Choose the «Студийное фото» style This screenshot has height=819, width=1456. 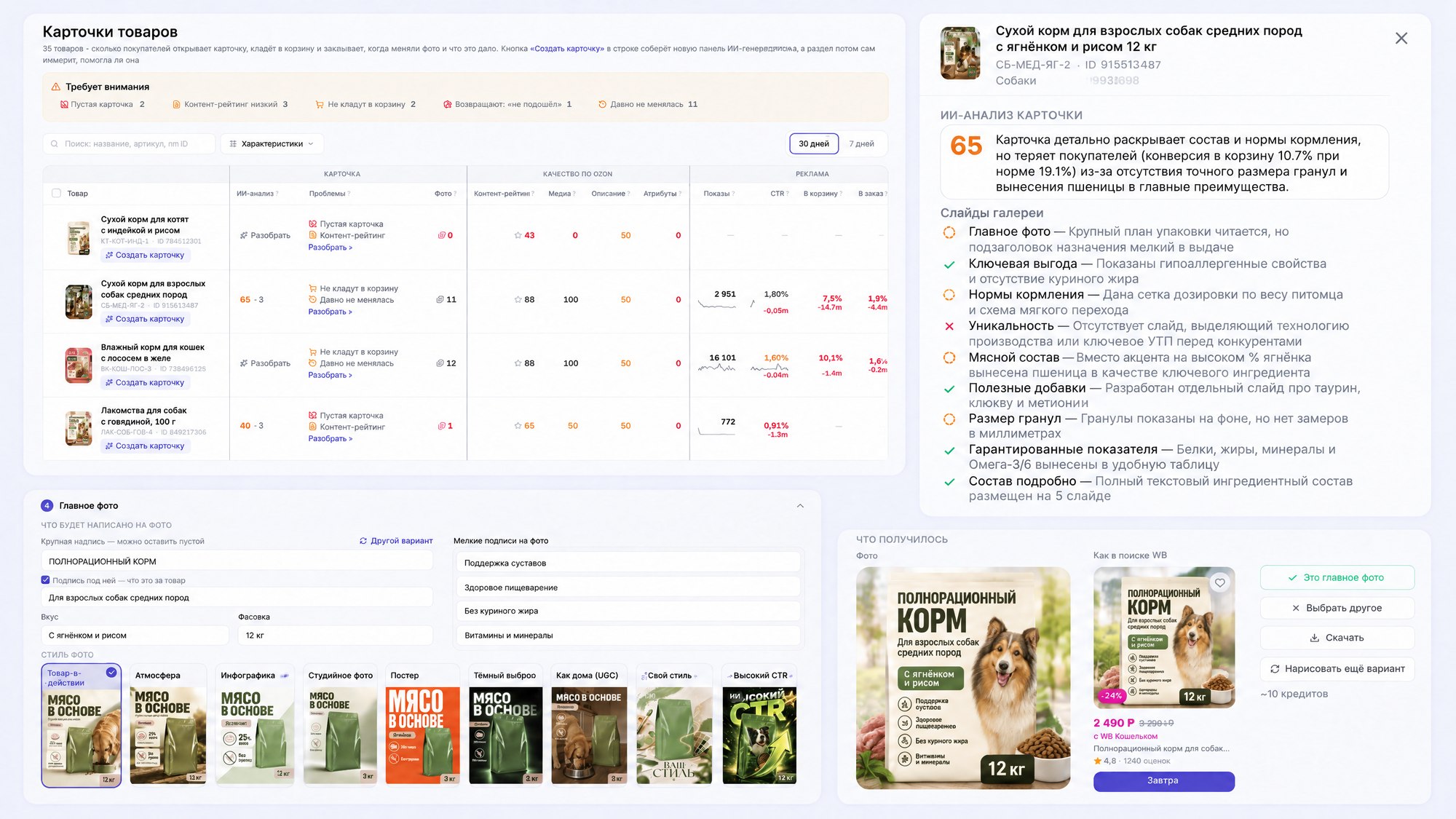click(x=340, y=725)
